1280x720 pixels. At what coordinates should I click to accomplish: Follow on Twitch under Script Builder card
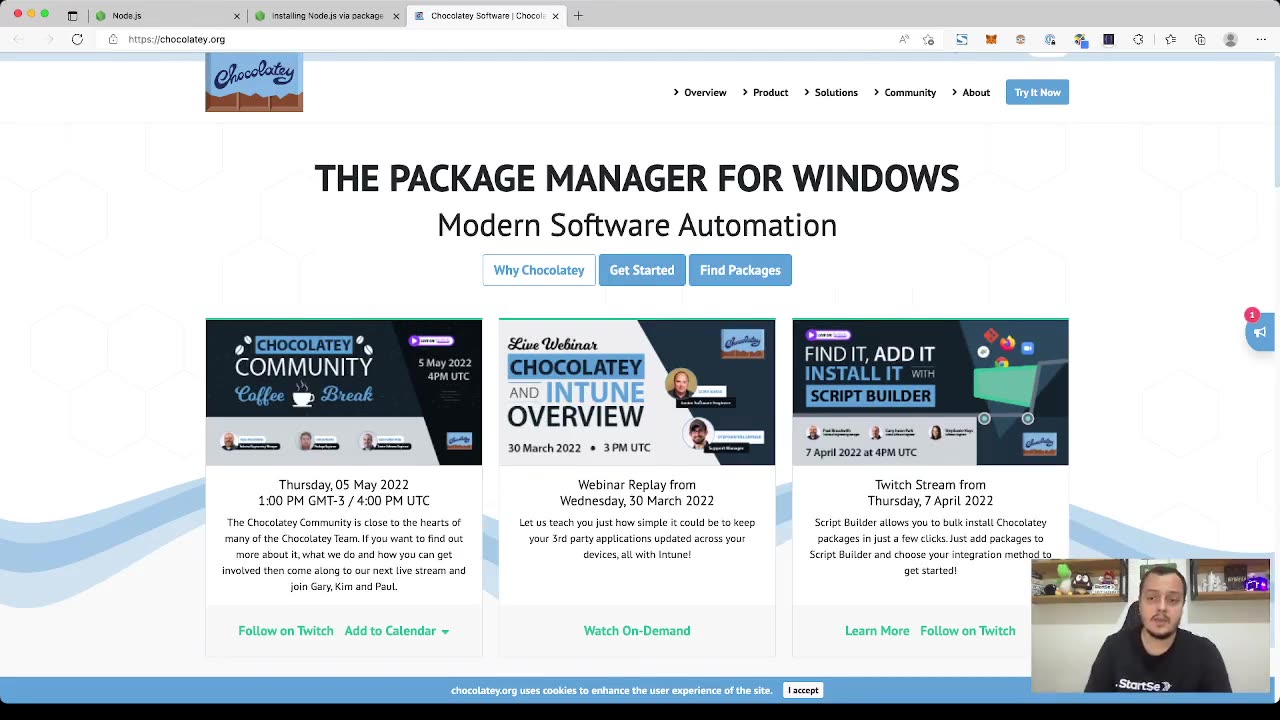[x=968, y=631]
